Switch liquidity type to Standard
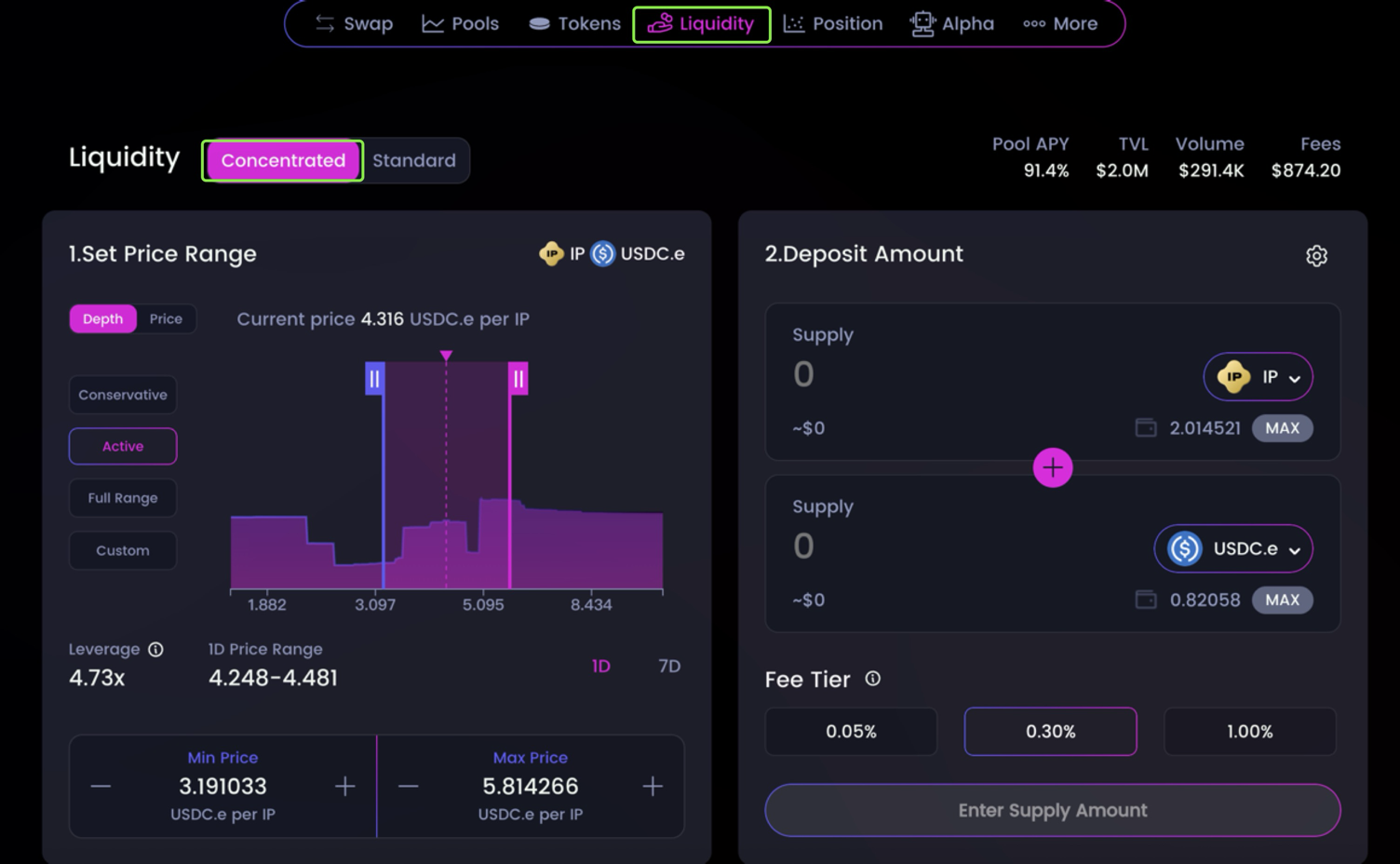The image size is (1400, 864). point(414,160)
